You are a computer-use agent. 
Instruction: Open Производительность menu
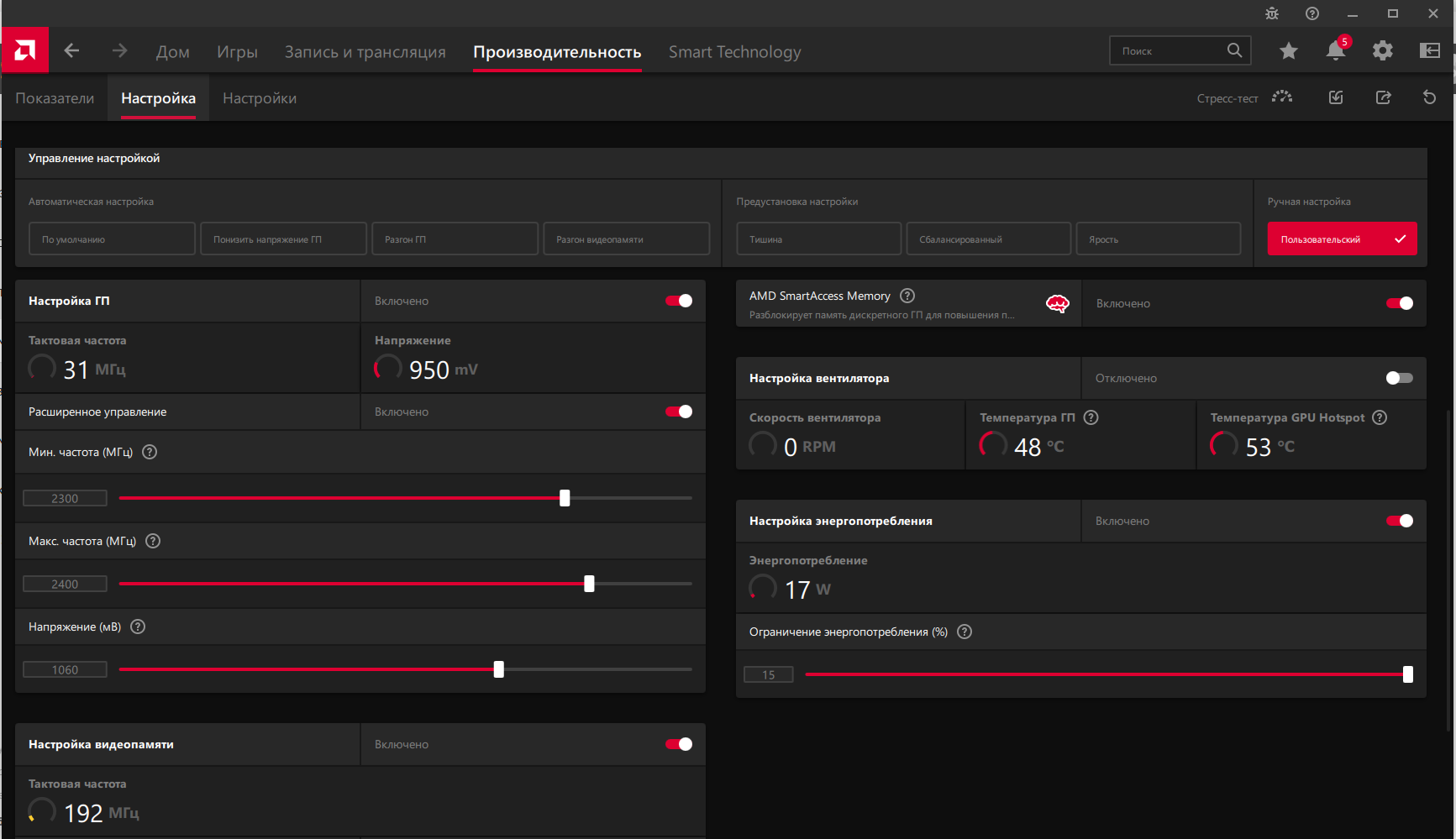pos(557,52)
